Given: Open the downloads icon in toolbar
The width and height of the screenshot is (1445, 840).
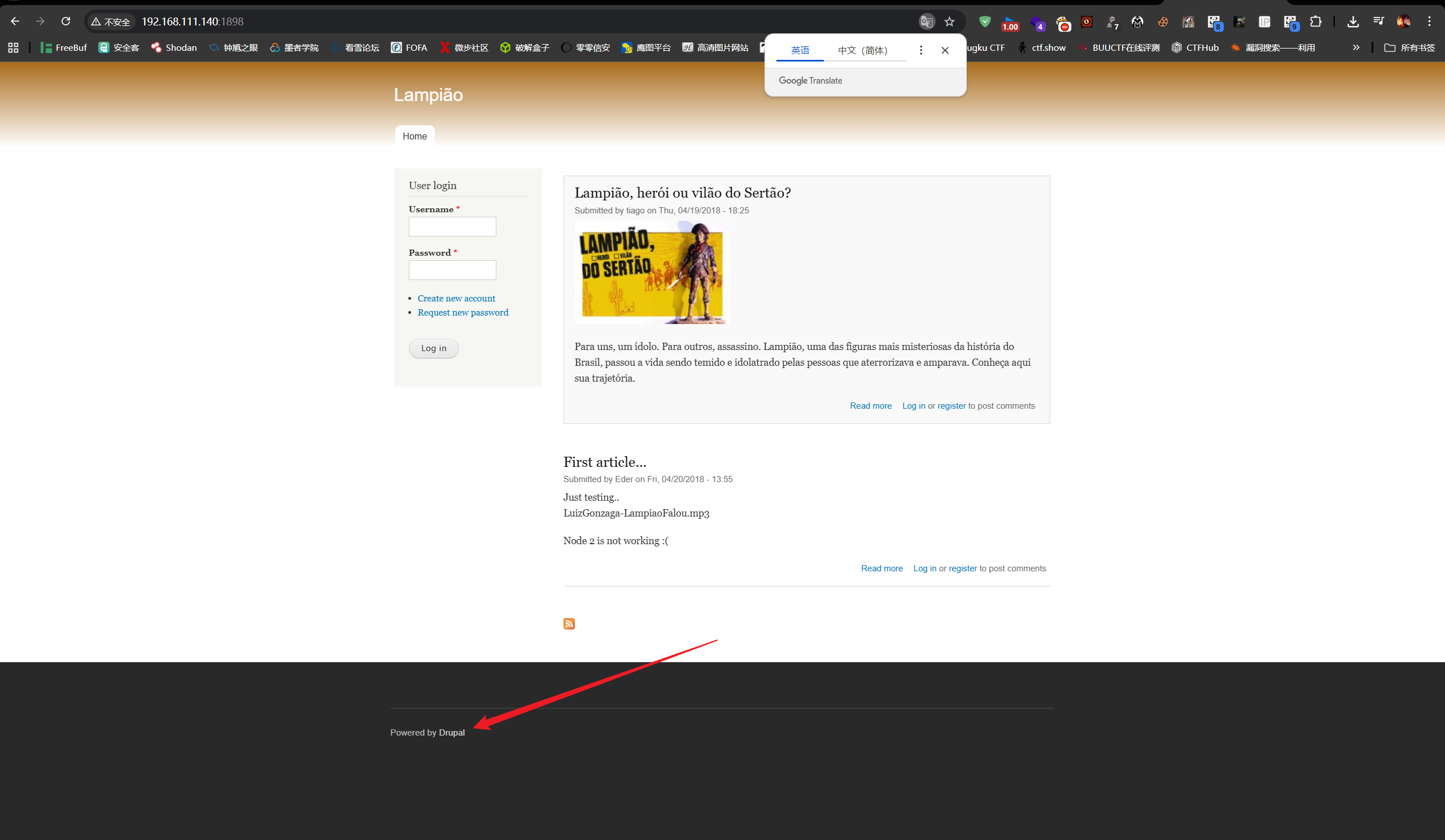Looking at the screenshot, I should [1353, 22].
